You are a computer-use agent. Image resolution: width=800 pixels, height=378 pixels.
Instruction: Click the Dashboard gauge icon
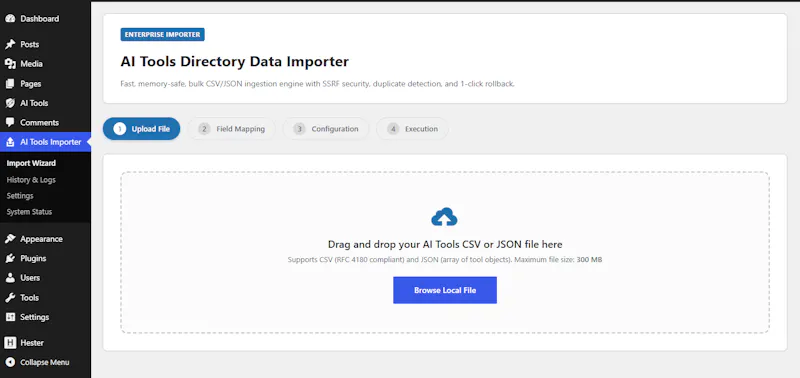[10, 19]
